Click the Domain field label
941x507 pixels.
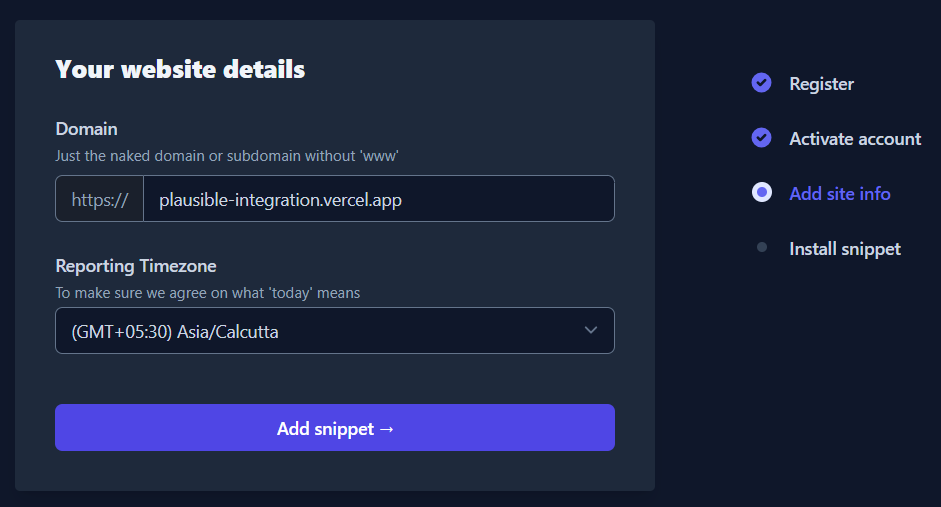click(x=86, y=129)
